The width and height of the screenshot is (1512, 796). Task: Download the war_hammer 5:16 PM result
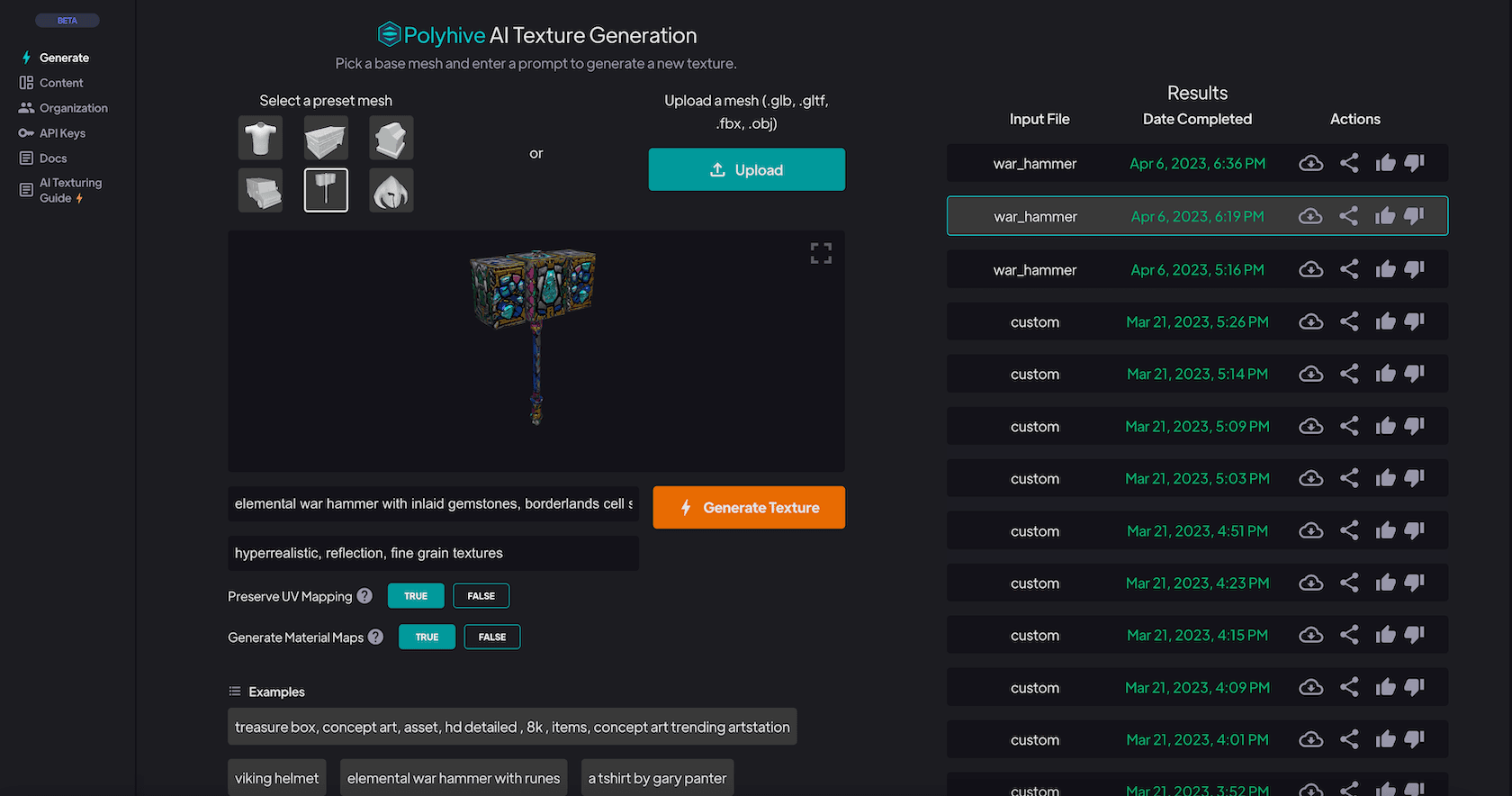(1311, 269)
